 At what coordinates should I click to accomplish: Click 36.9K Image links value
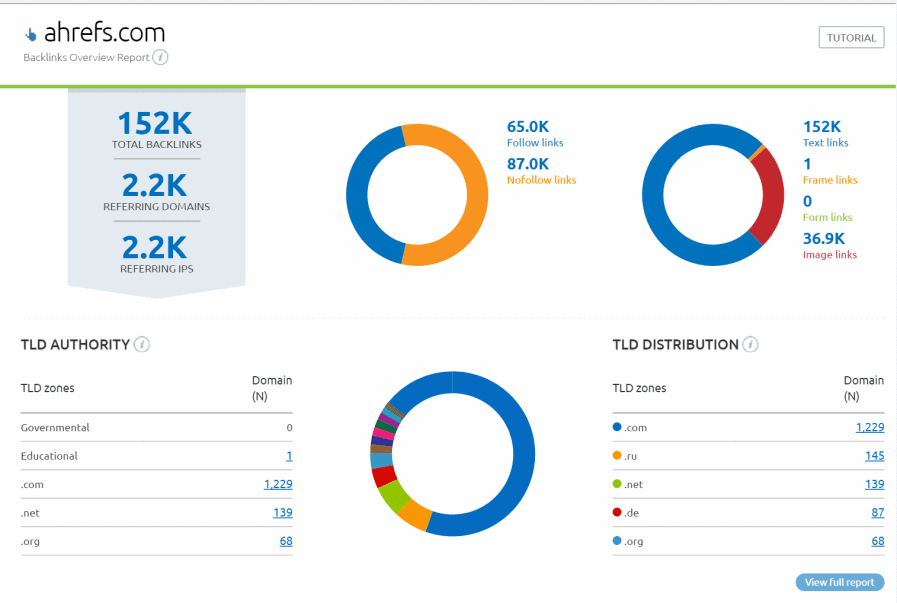[823, 238]
